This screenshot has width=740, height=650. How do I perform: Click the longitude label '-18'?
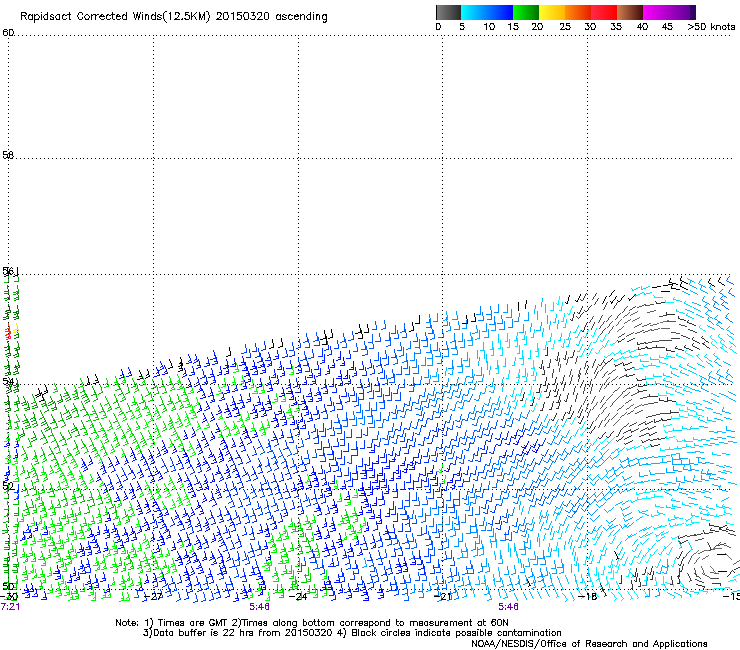(x=588, y=596)
